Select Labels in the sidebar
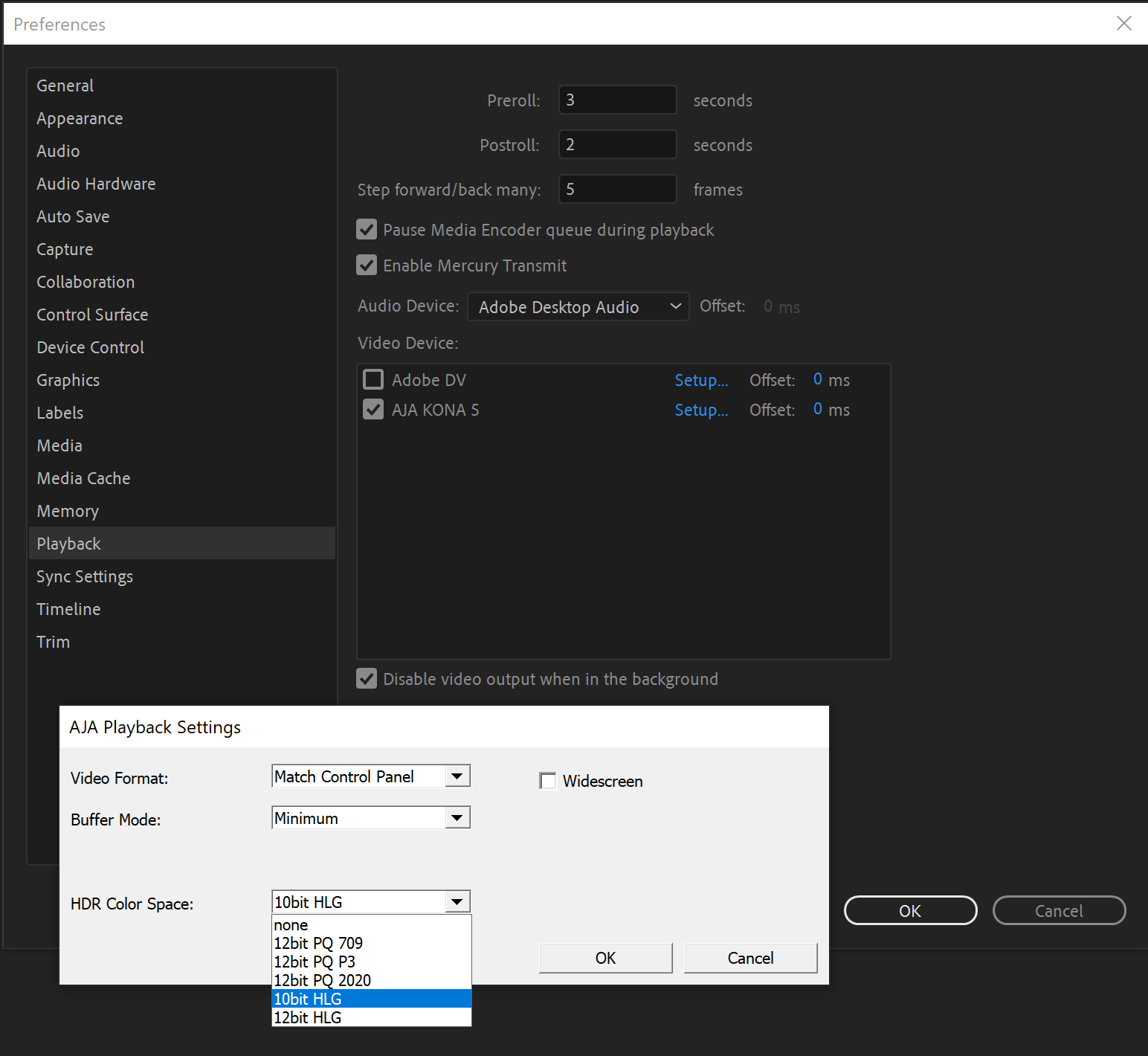 click(181, 413)
